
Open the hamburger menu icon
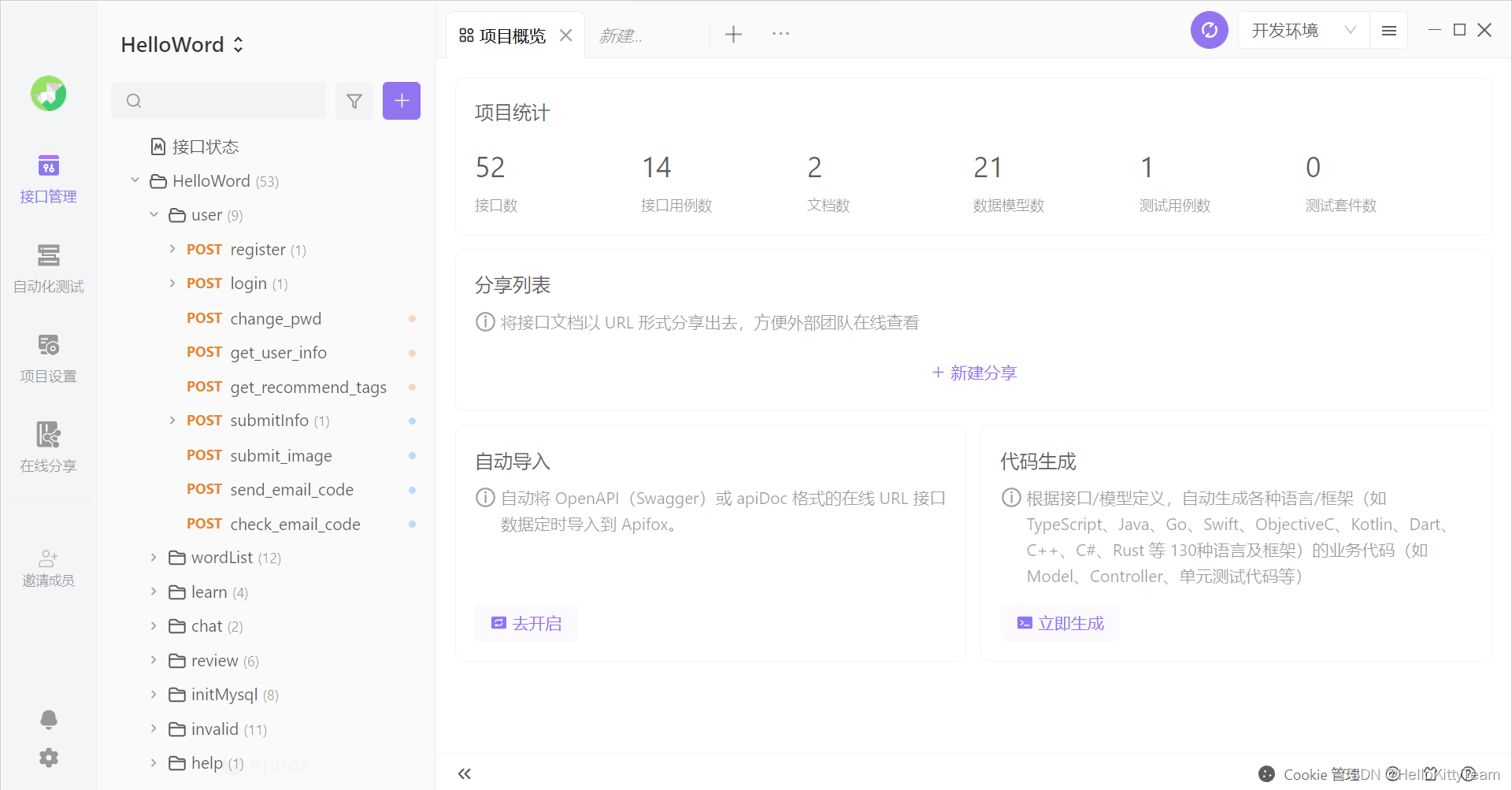(1389, 31)
